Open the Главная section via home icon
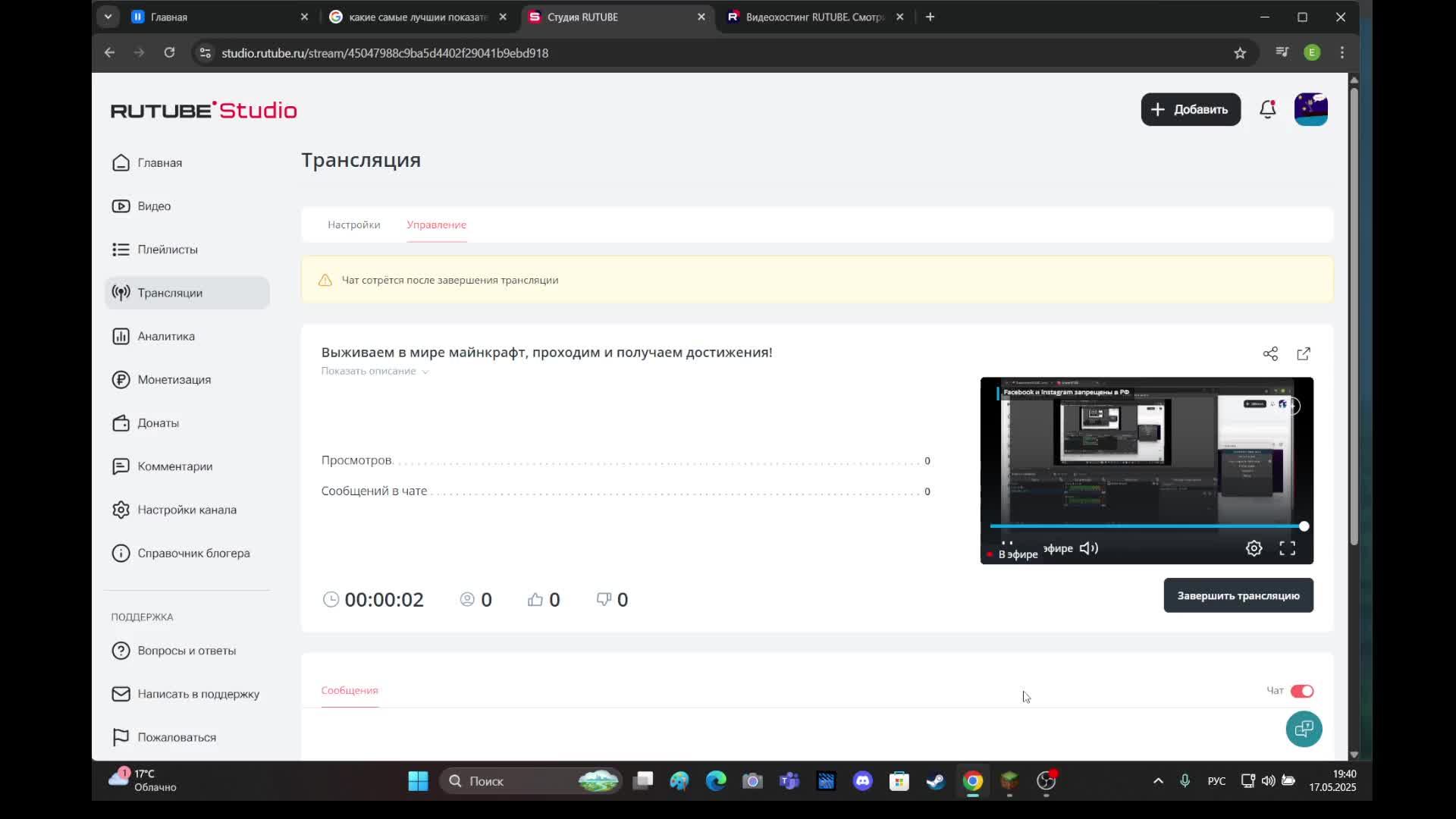Image resolution: width=1456 pixels, height=819 pixels. click(121, 162)
